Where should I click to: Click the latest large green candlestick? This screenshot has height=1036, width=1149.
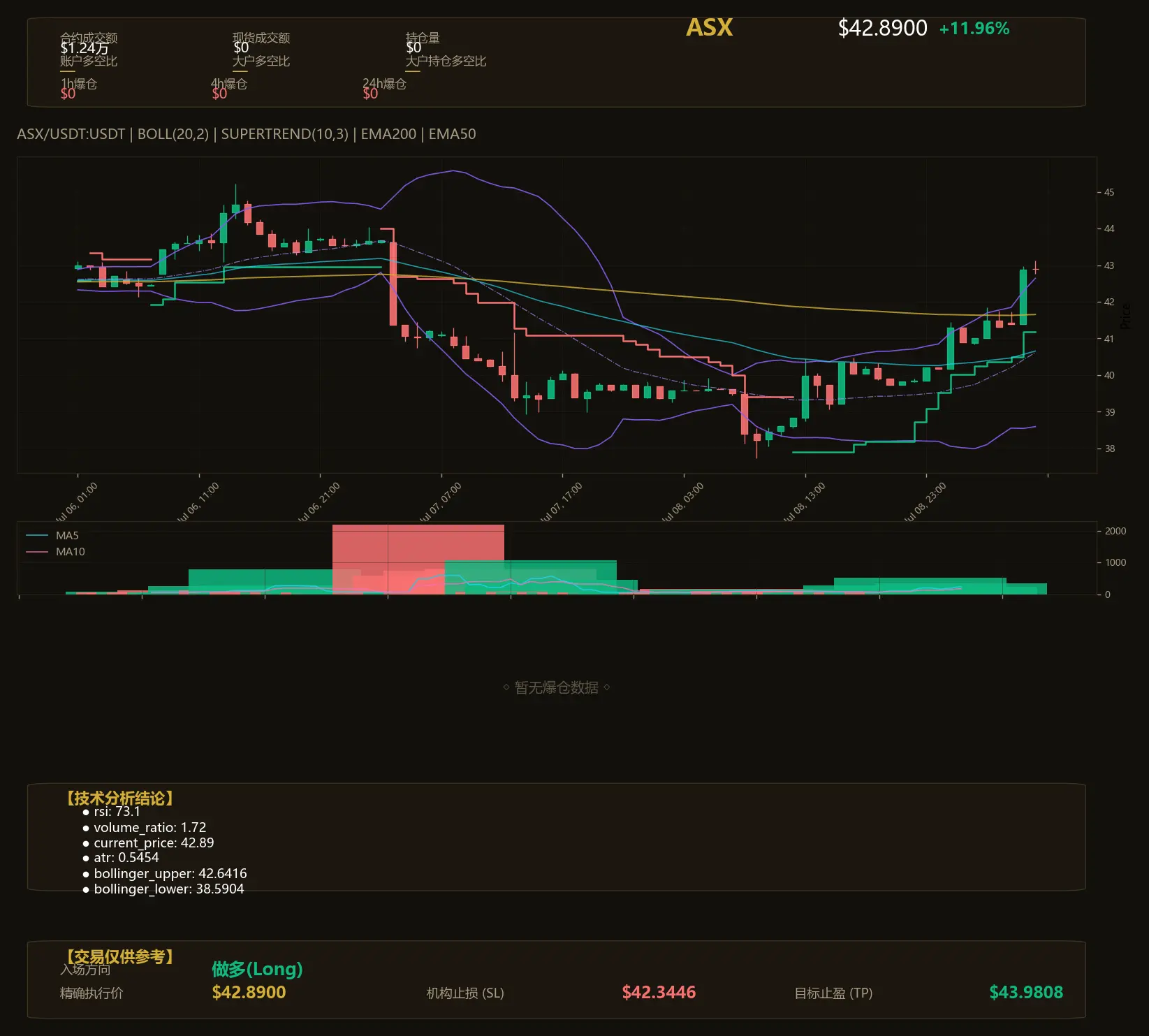point(1023,297)
